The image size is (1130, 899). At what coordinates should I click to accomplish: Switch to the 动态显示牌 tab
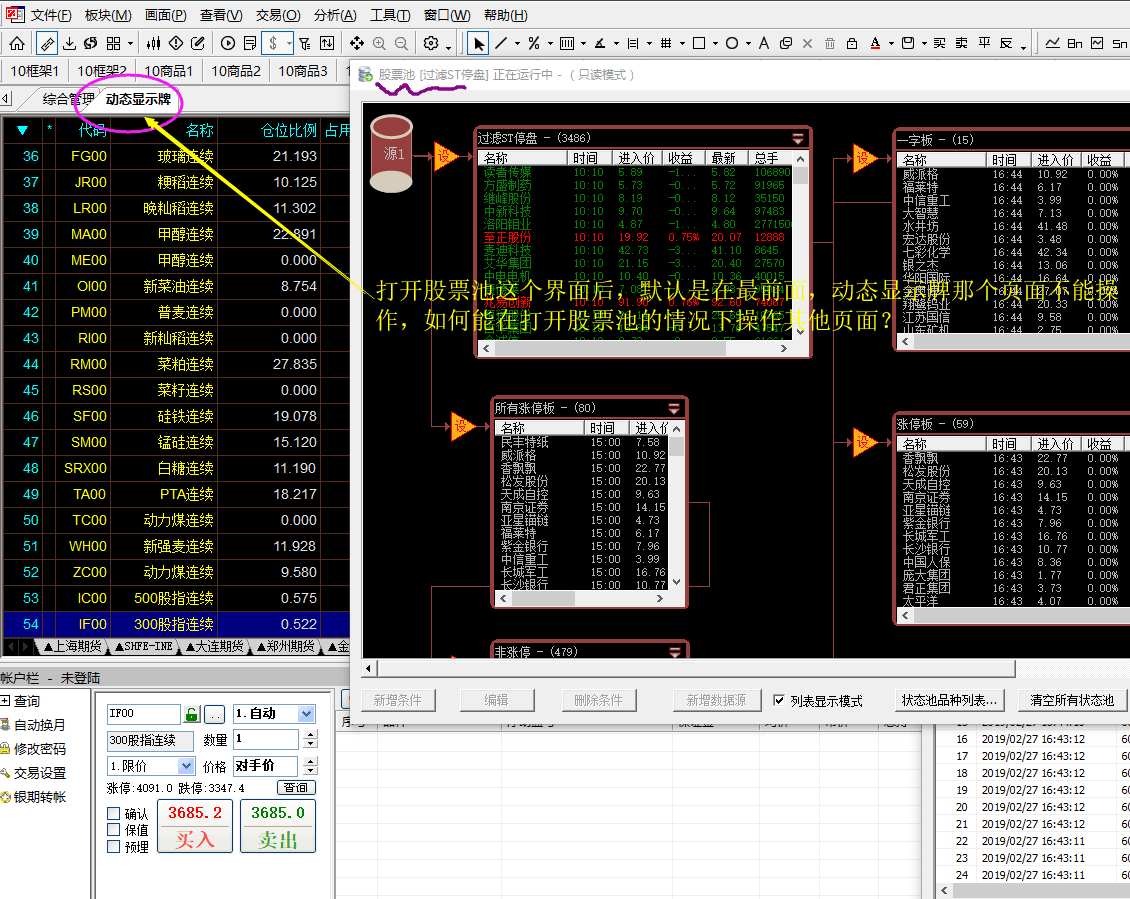(138, 99)
